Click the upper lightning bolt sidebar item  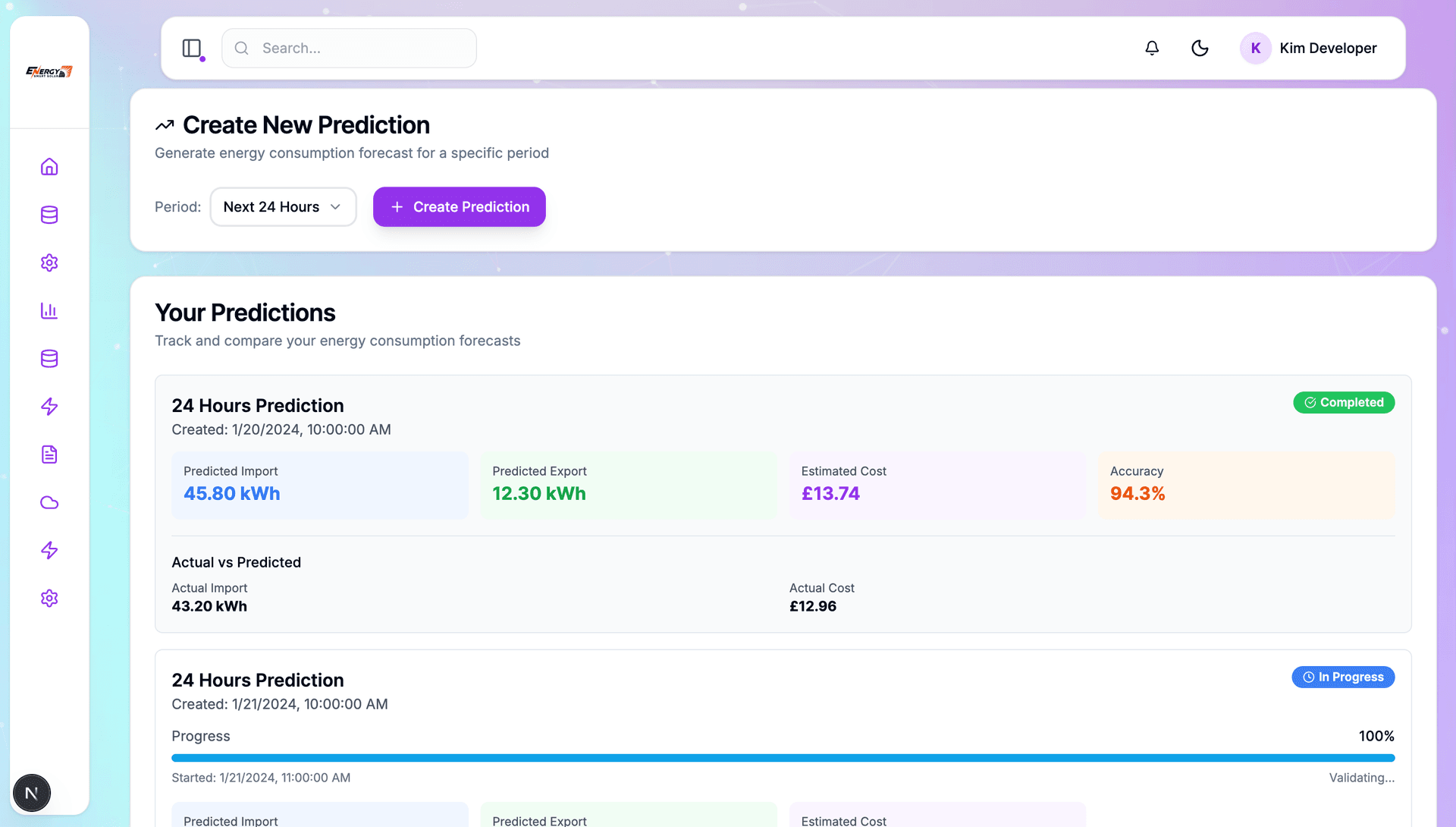click(49, 407)
